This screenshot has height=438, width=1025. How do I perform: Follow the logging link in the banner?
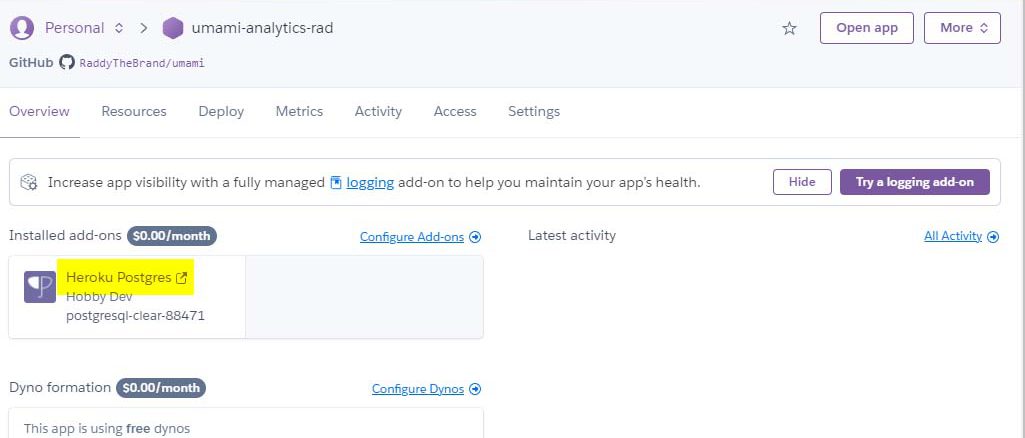pyautogui.click(x=370, y=183)
